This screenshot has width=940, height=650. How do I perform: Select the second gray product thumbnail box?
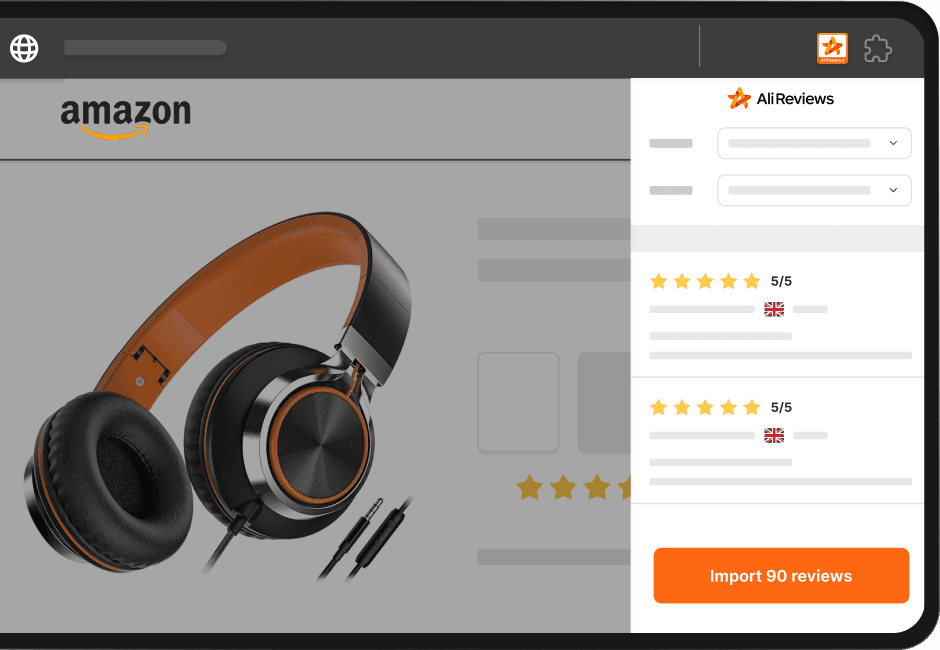point(604,402)
